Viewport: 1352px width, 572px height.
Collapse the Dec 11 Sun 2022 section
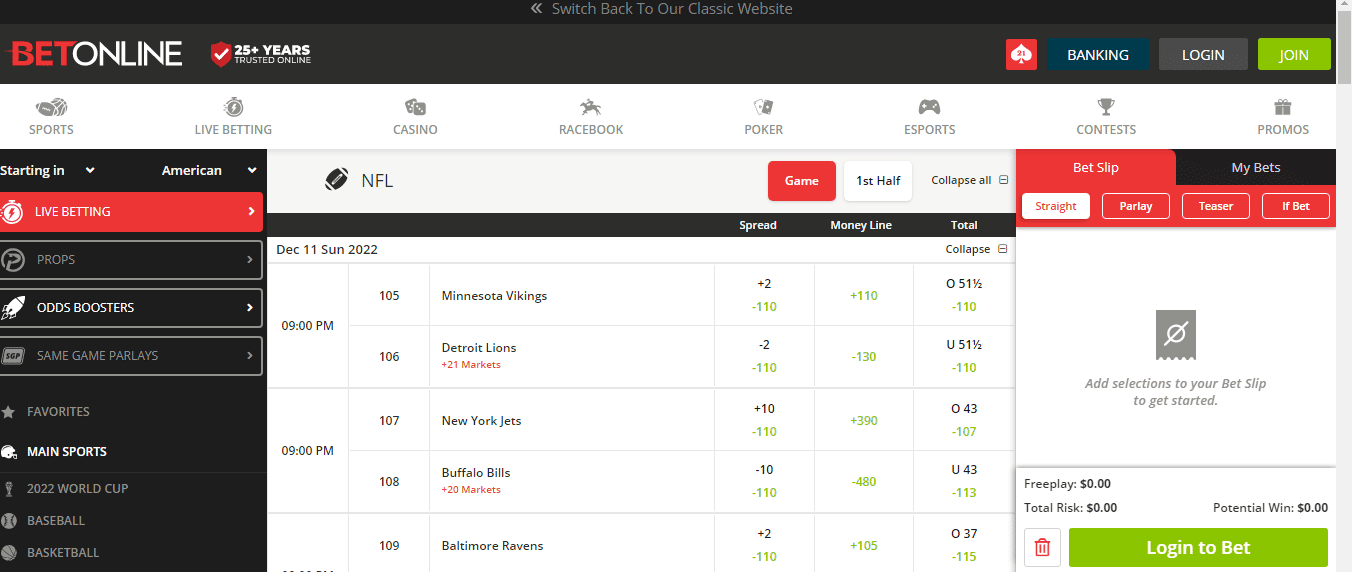pyautogui.click(x=977, y=249)
